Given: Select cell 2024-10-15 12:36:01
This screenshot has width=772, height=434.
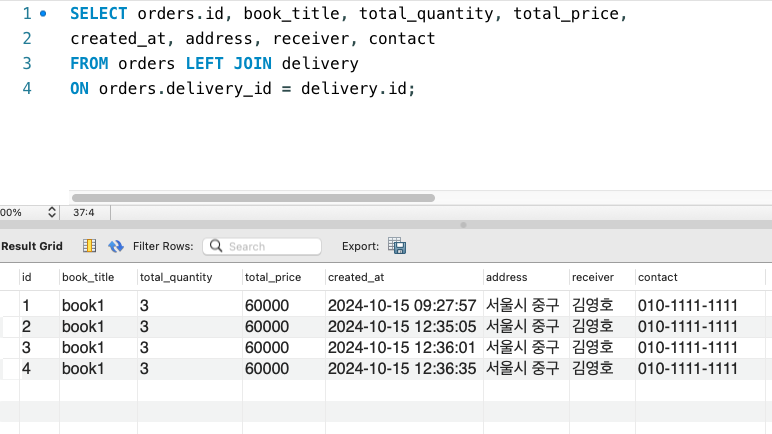Looking at the screenshot, I should point(402,348).
